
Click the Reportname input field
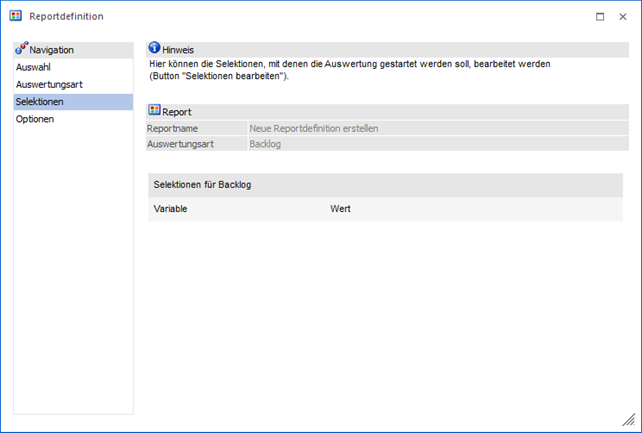tap(437, 128)
